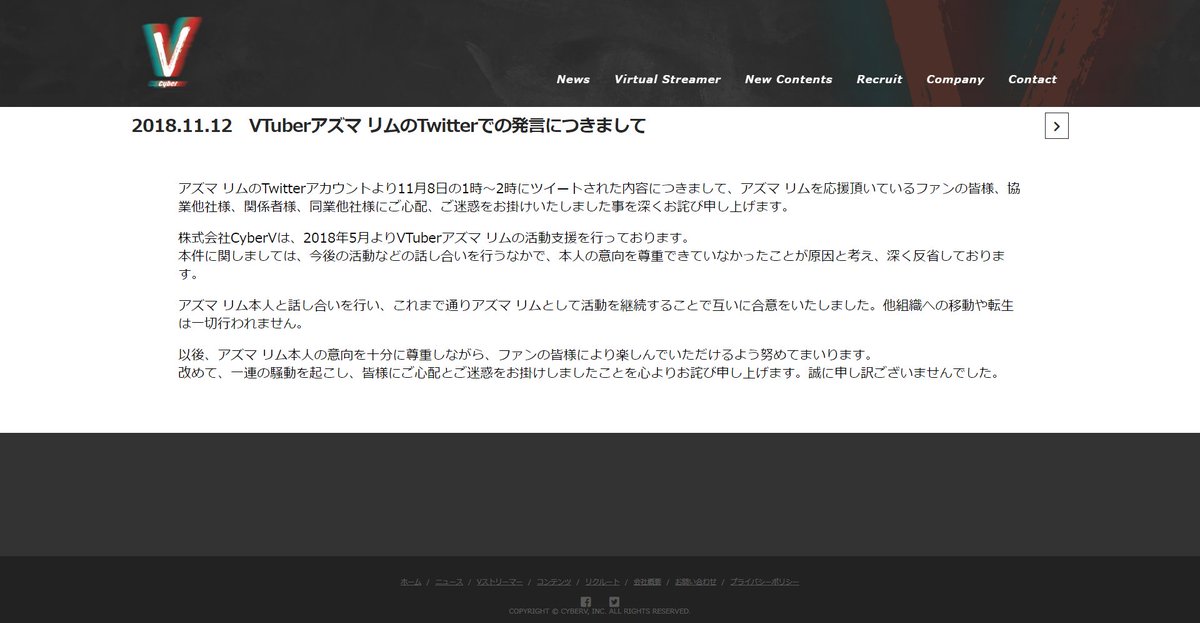Open the Facebook icon in footer
The height and width of the screenshot is (623, 1200).
coord(586,602)
